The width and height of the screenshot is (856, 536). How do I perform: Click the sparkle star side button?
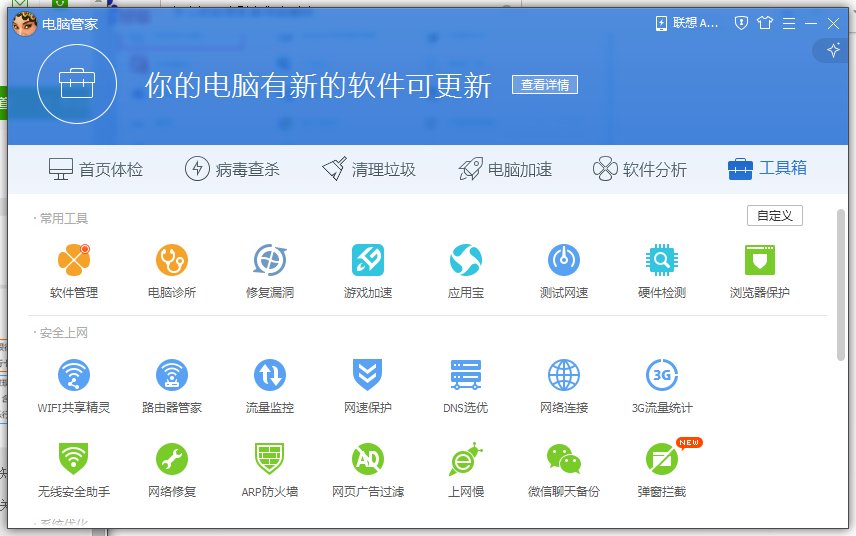coord(833,50)
